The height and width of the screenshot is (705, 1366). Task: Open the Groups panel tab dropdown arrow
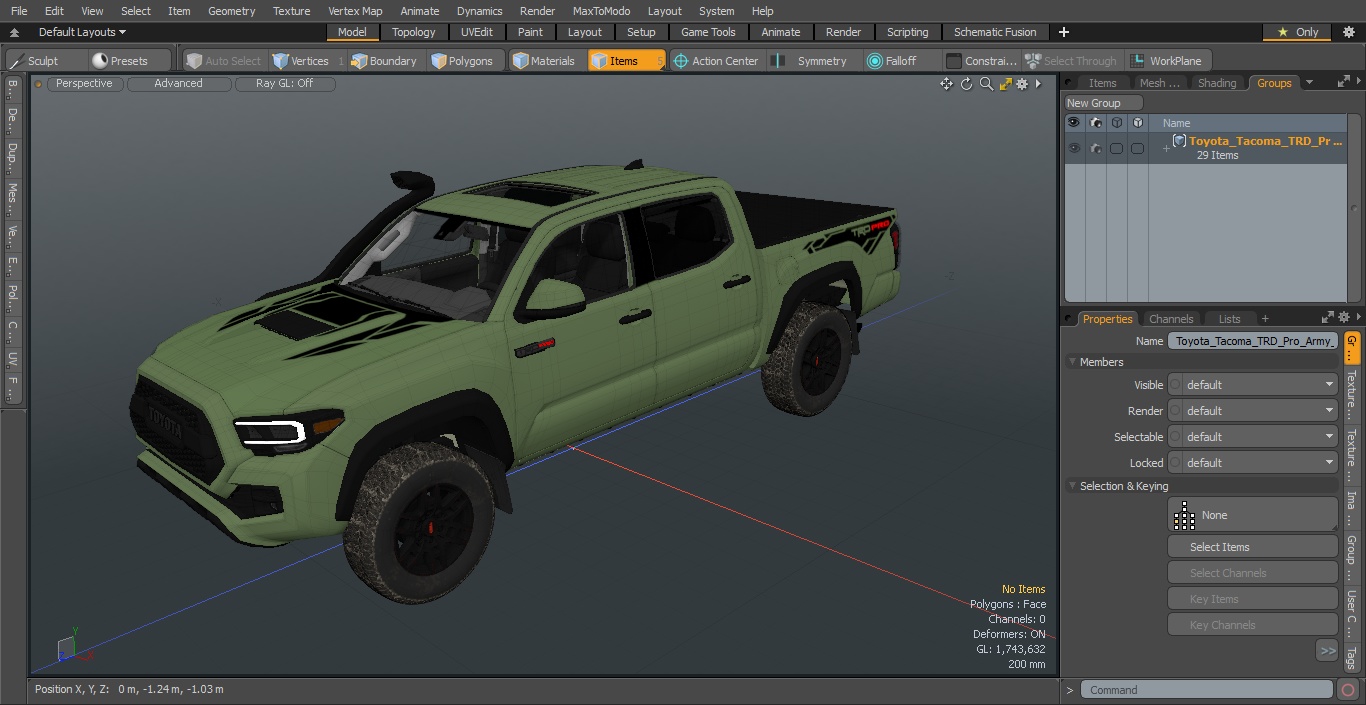[1310, 83]
